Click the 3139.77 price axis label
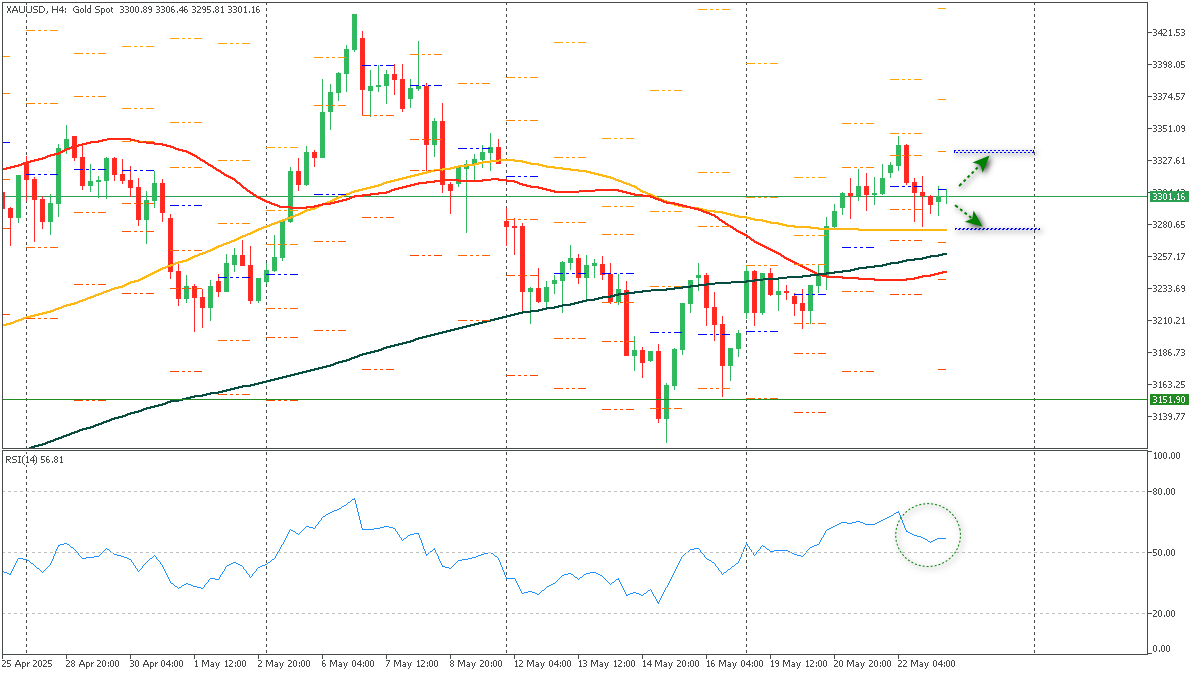Image resolution: width=1200 pixels, height=675 pixels. click(1168, 417)
